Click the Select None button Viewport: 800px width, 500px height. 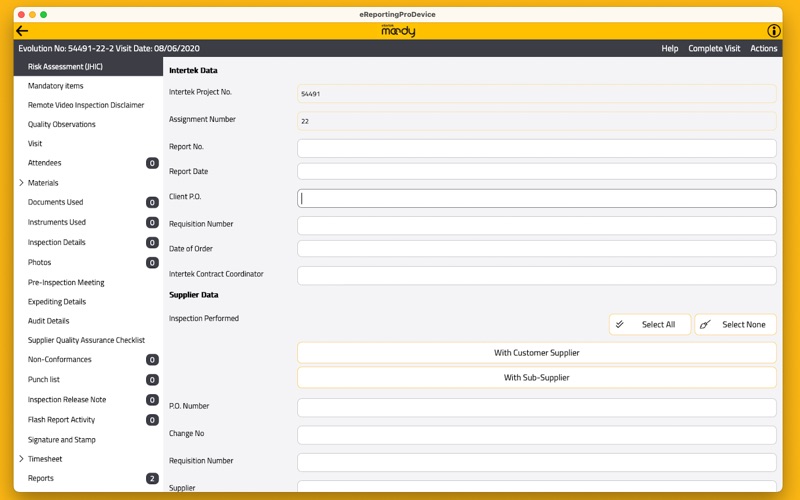point(735,324)
